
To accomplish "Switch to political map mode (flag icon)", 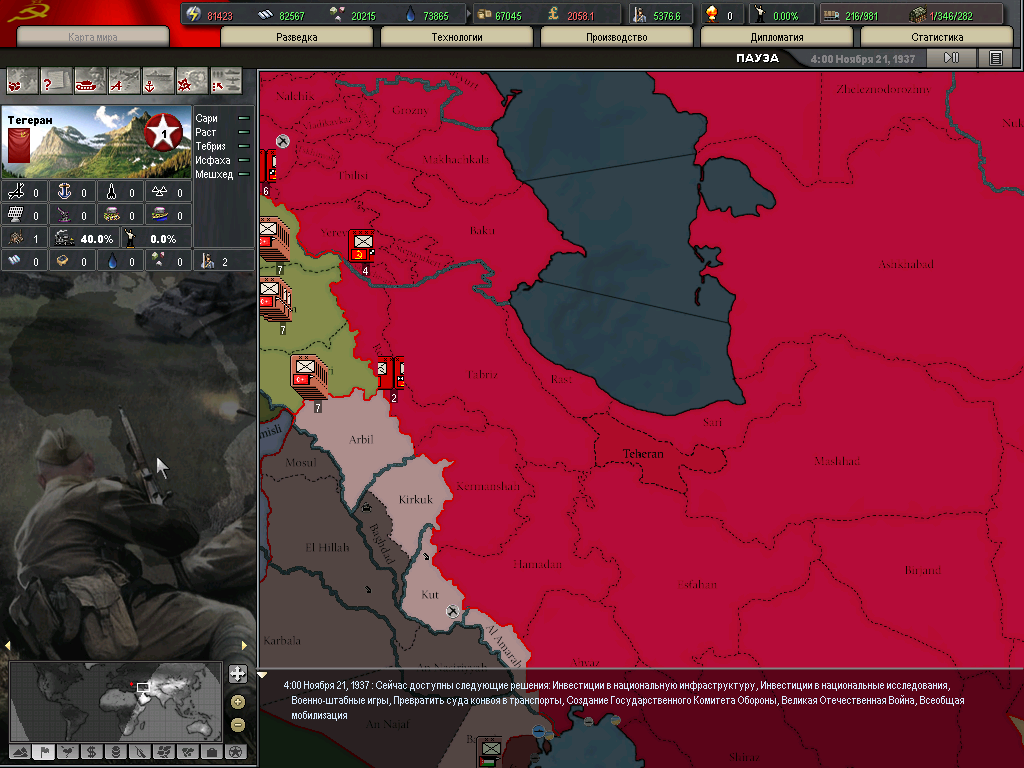I will (44, 752).
